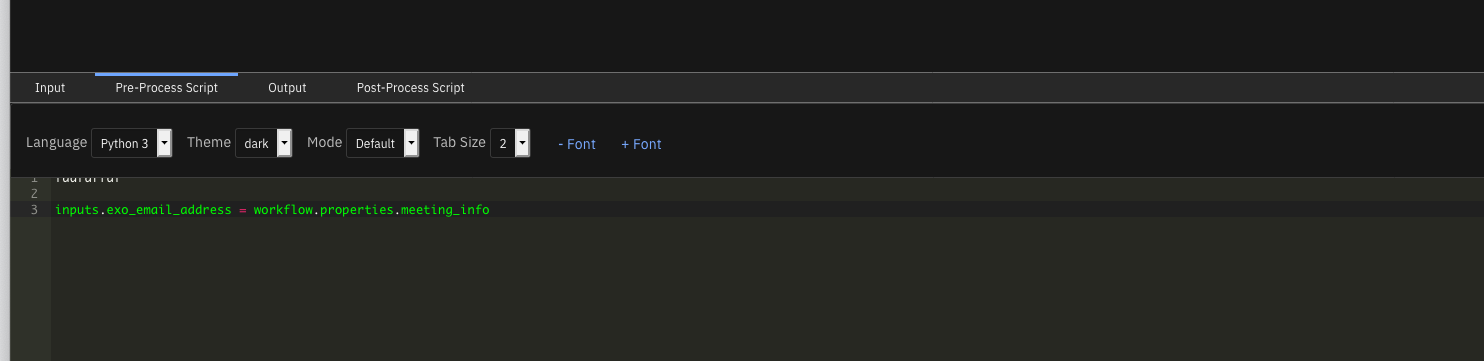Click the 2 value in Tab Size selector
Viewport: 1484px width, 361px height.
503,143
